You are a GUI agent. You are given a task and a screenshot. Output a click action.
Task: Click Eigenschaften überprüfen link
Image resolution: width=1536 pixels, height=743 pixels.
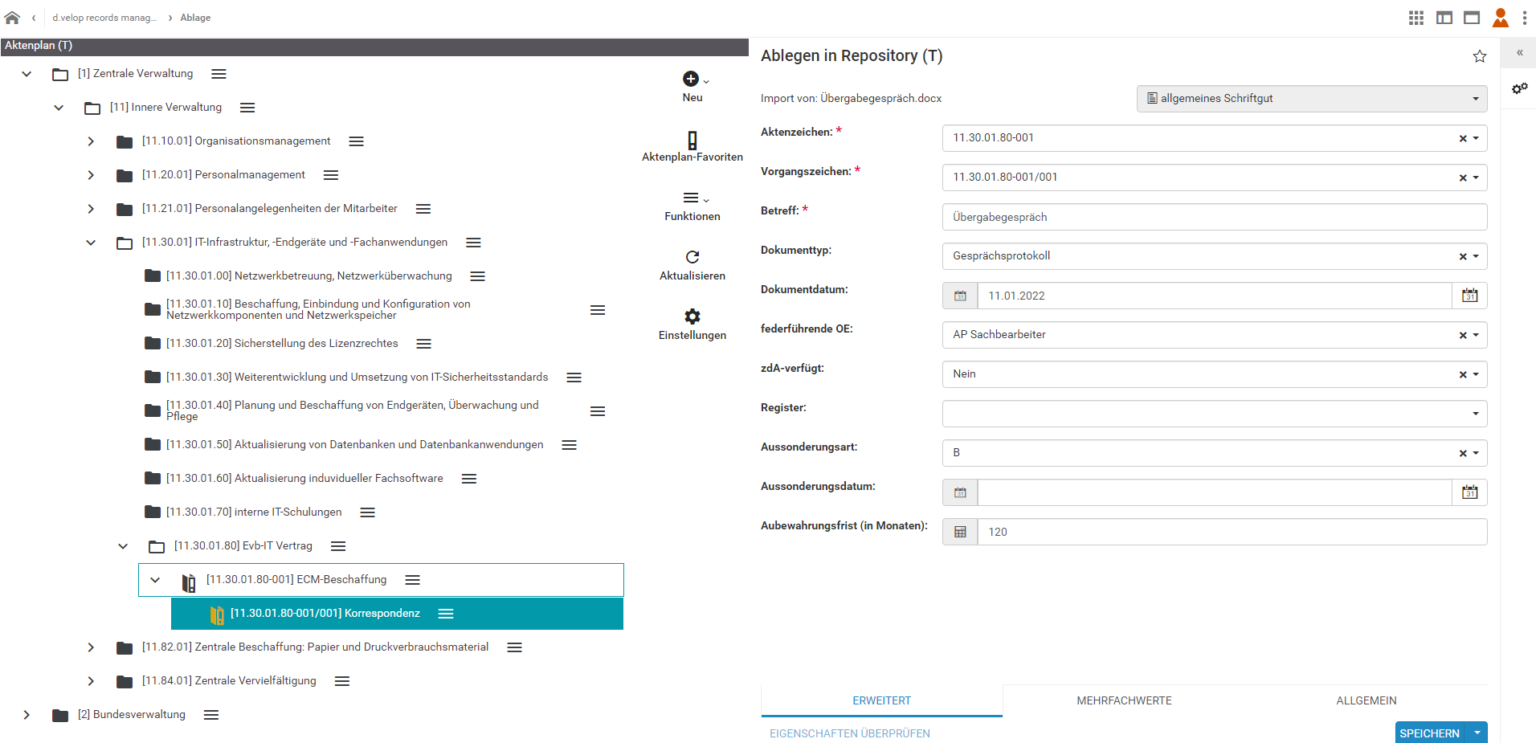(x=849, y=733)
